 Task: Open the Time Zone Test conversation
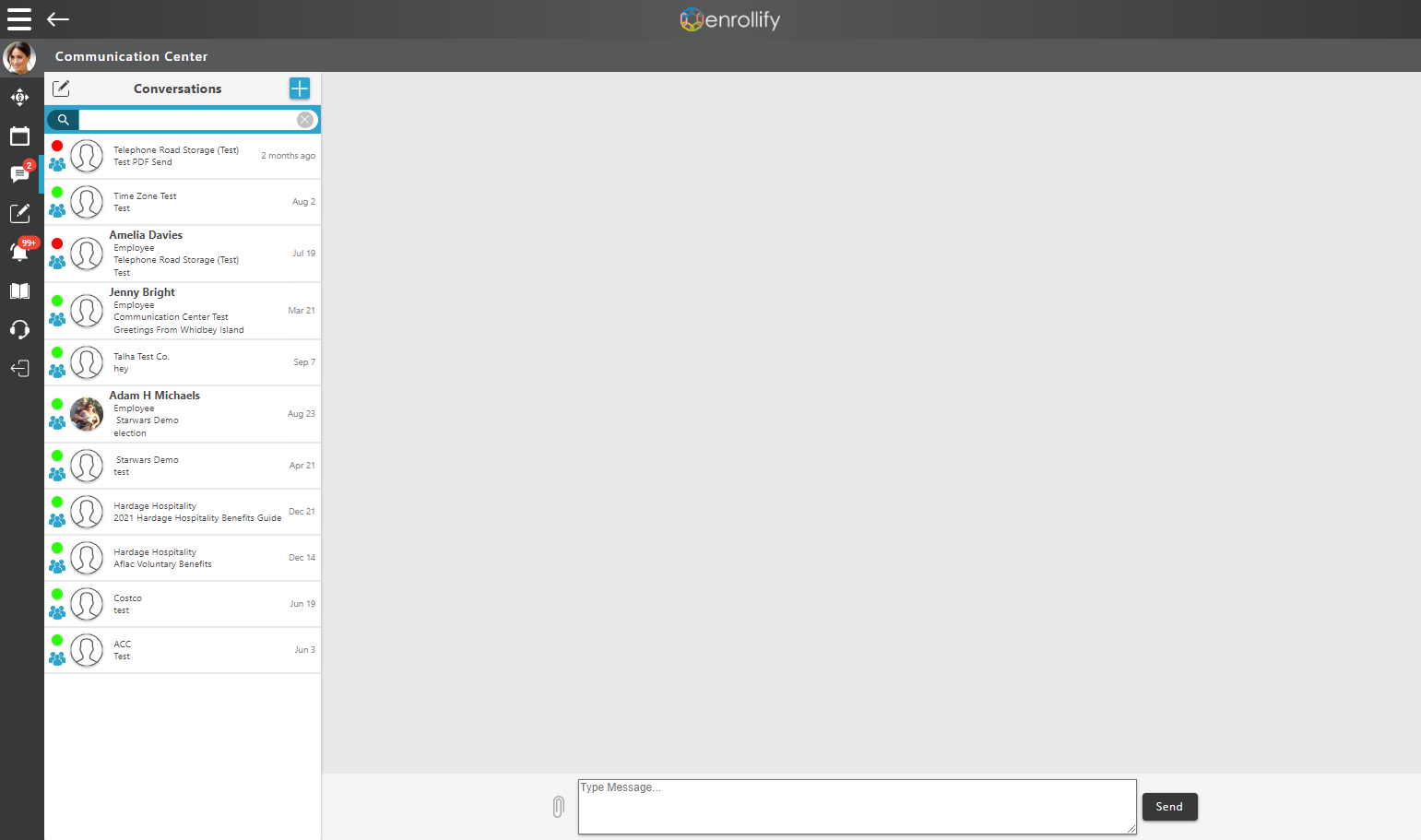(x=183, y=202)
